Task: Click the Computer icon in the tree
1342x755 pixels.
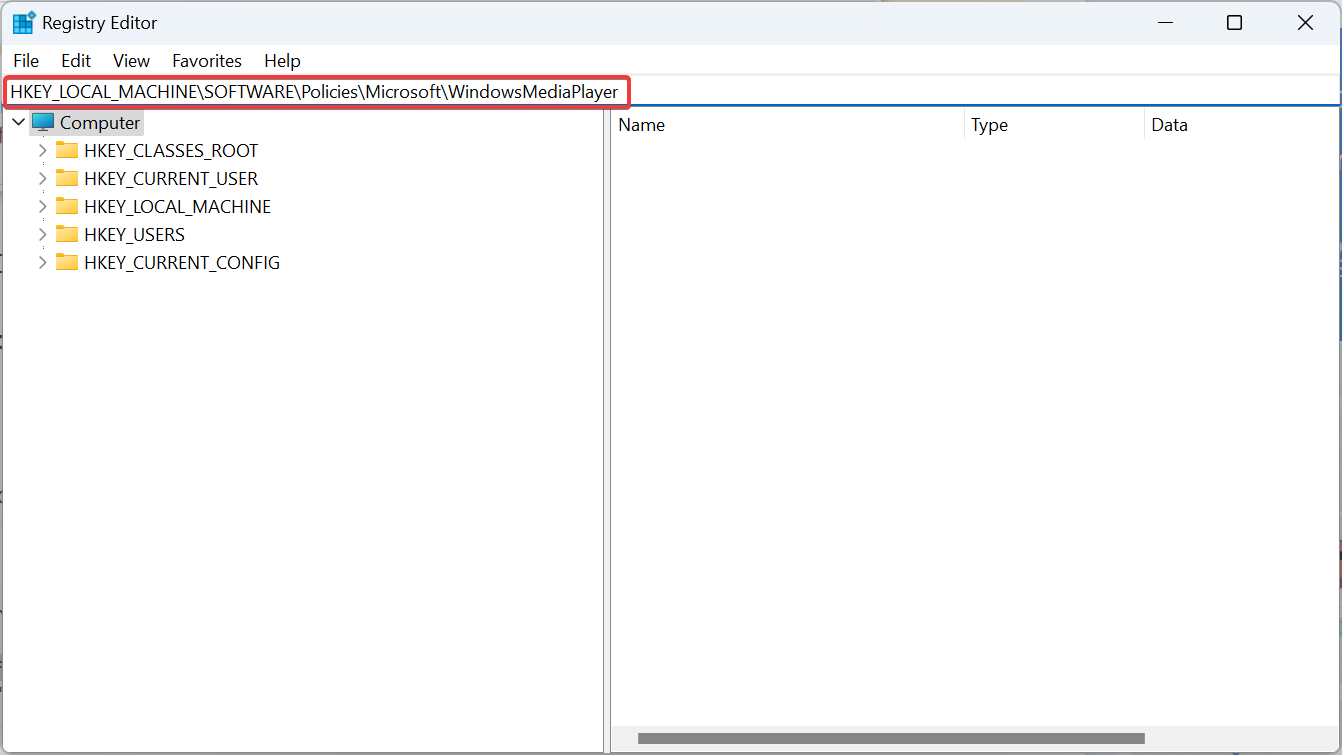Action: coord(44,122)
